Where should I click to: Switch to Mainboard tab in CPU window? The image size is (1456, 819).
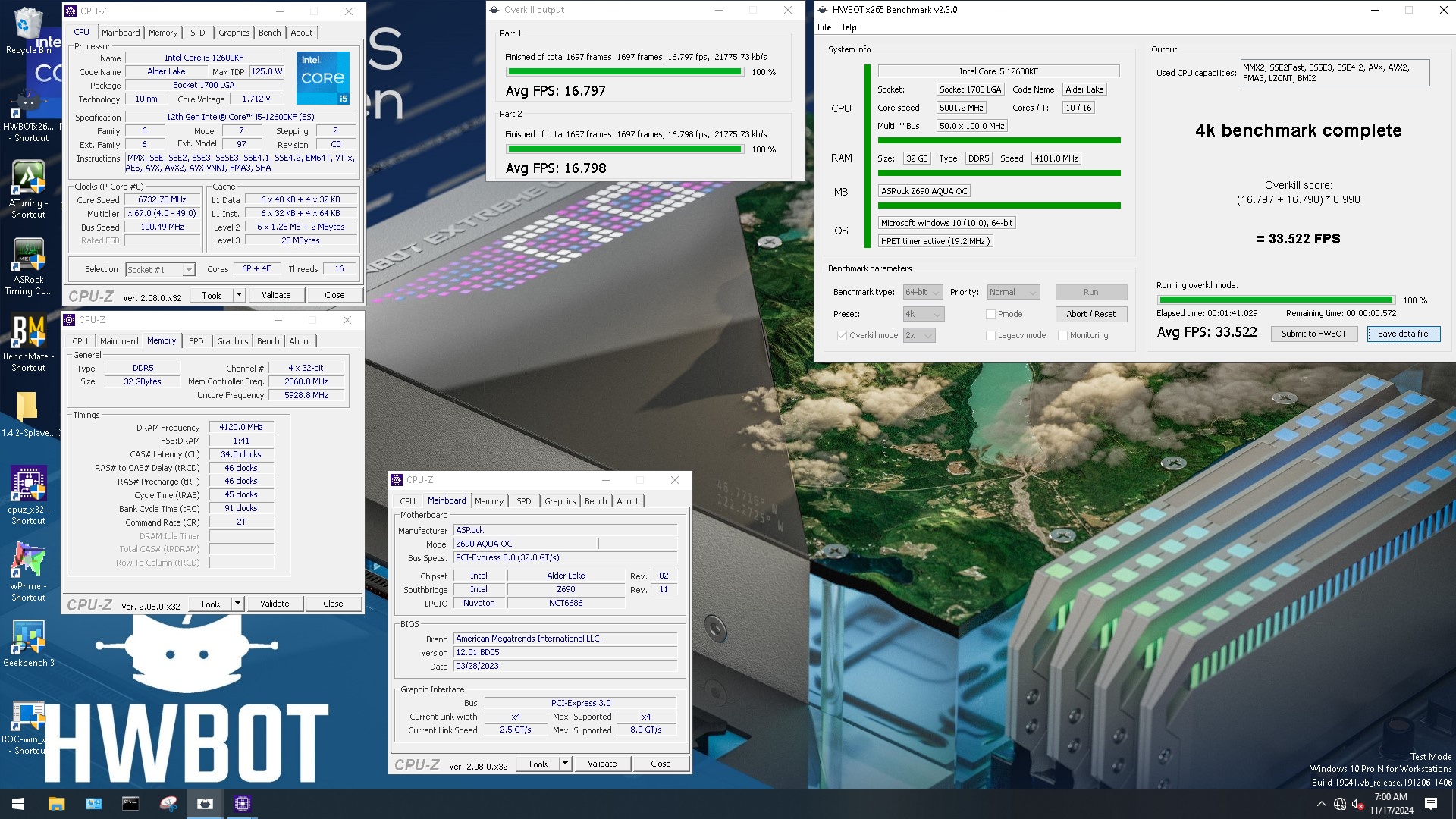pyautogui.click(x=121, y=33)
